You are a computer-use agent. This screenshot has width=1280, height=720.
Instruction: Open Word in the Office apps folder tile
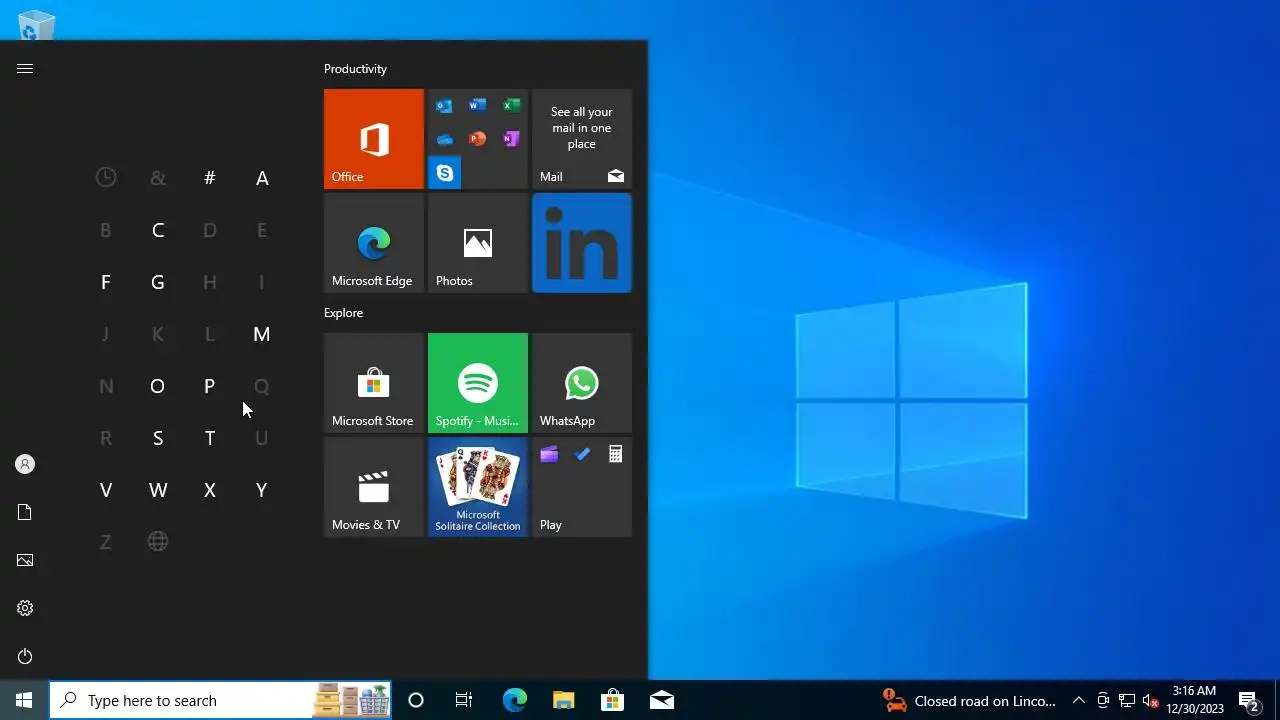tap(478, 106)
